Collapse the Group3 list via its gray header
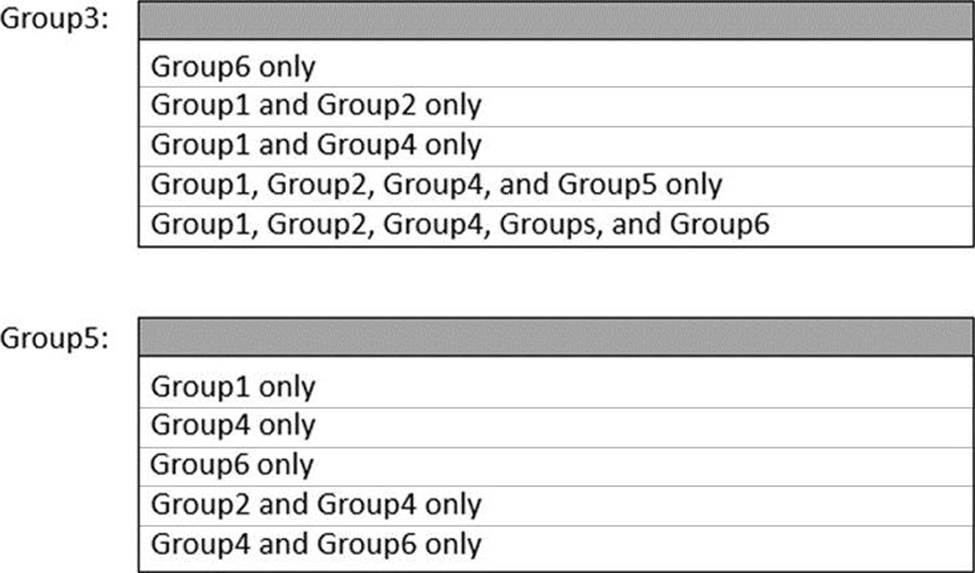This screenshot has height=573, width=975. [x=555, y=21]
